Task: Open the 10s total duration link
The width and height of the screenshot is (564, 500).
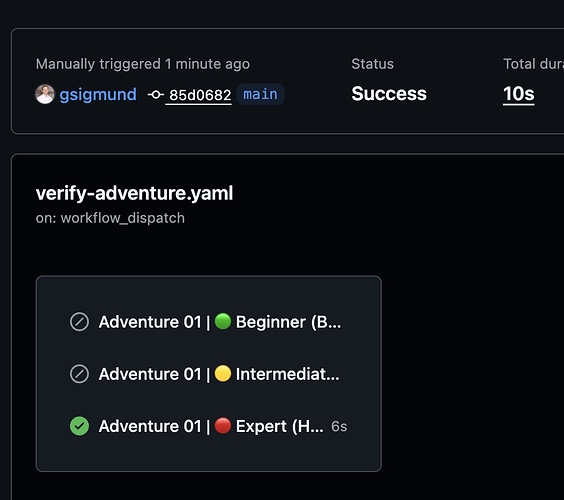Action: [518, 94]
